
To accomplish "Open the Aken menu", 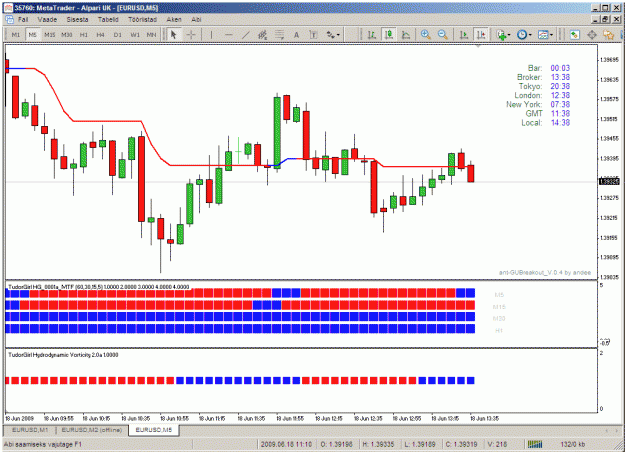I will point(174,19).
